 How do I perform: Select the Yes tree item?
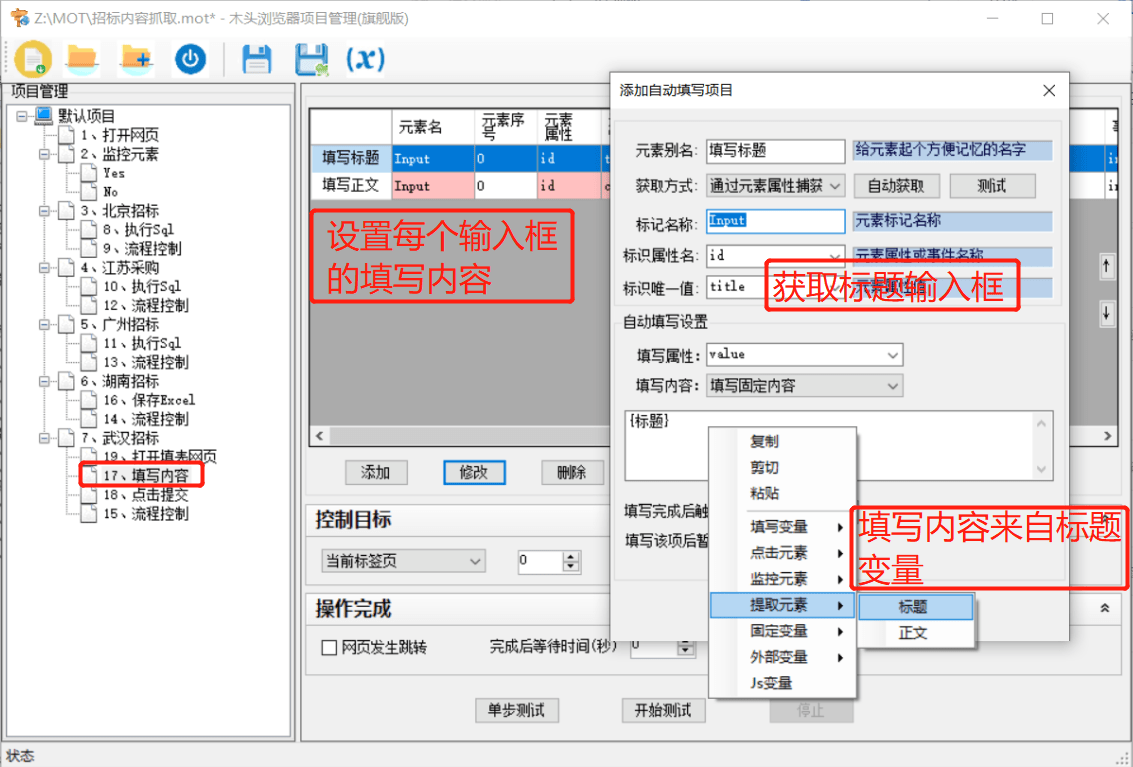pyautogui.click(x=113, y=173)
